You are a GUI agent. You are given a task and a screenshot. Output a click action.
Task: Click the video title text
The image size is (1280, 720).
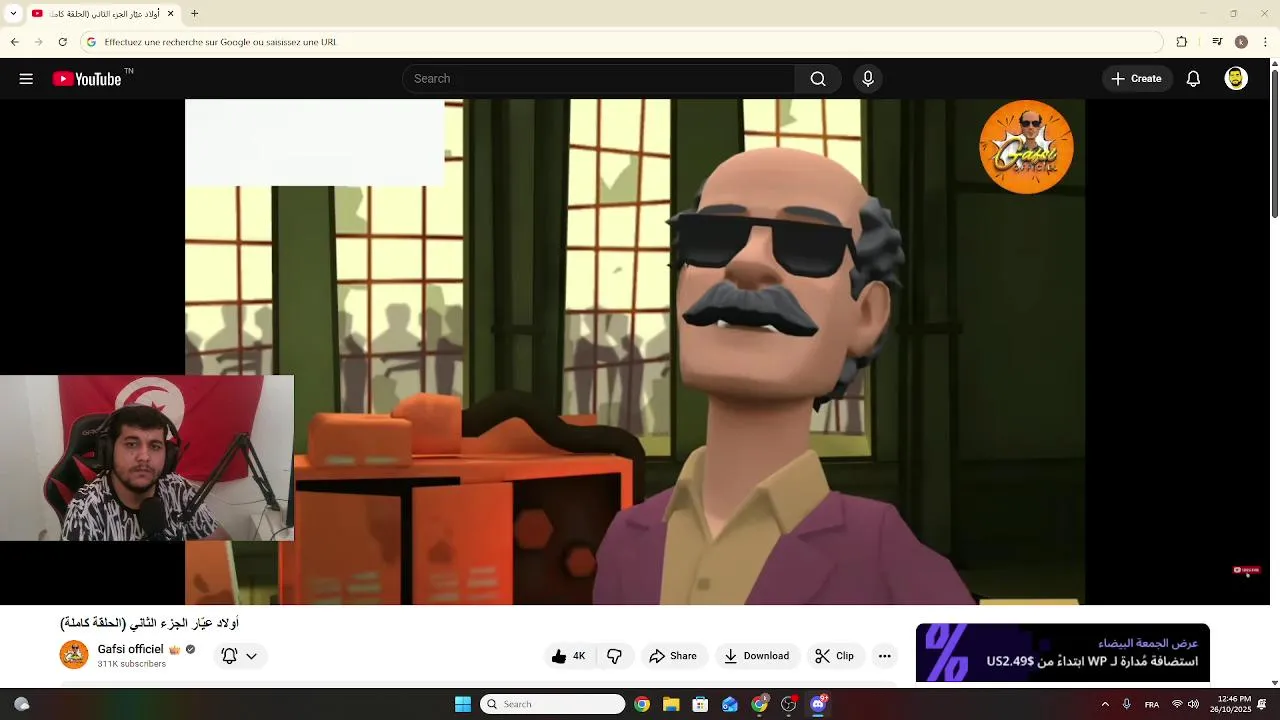coord(150,623)
